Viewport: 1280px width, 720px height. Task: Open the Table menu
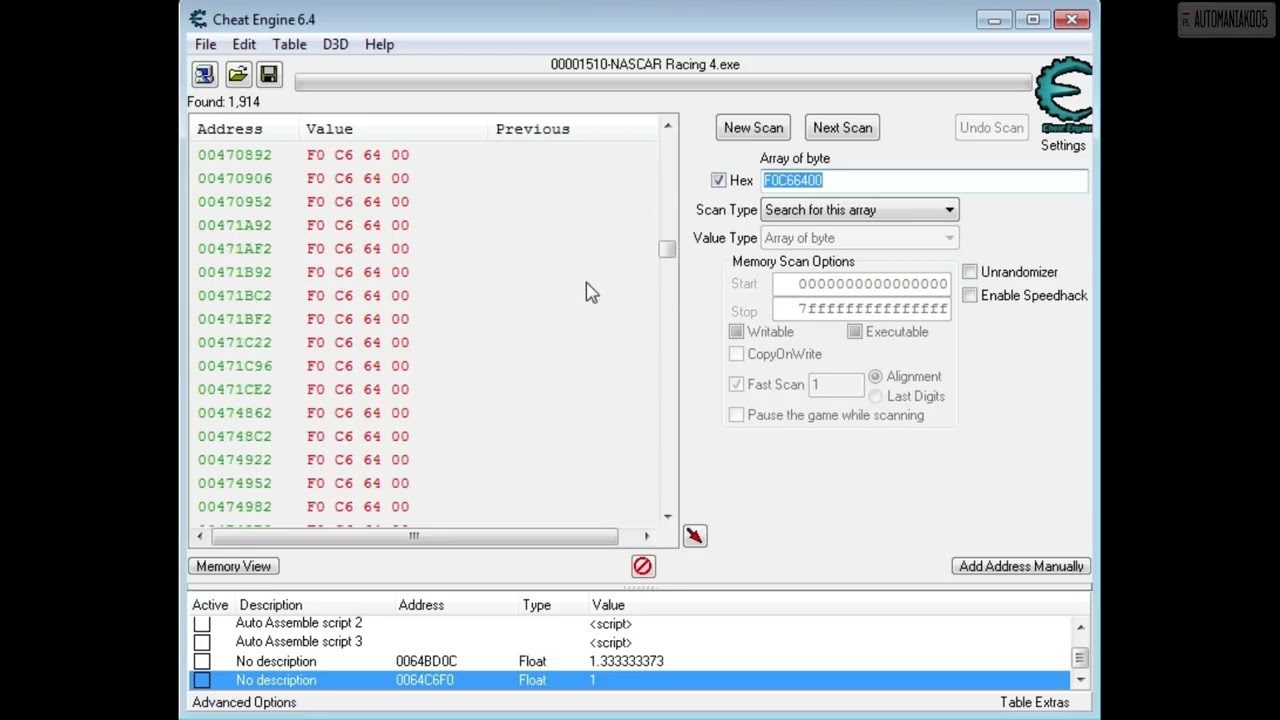point(289,44)
